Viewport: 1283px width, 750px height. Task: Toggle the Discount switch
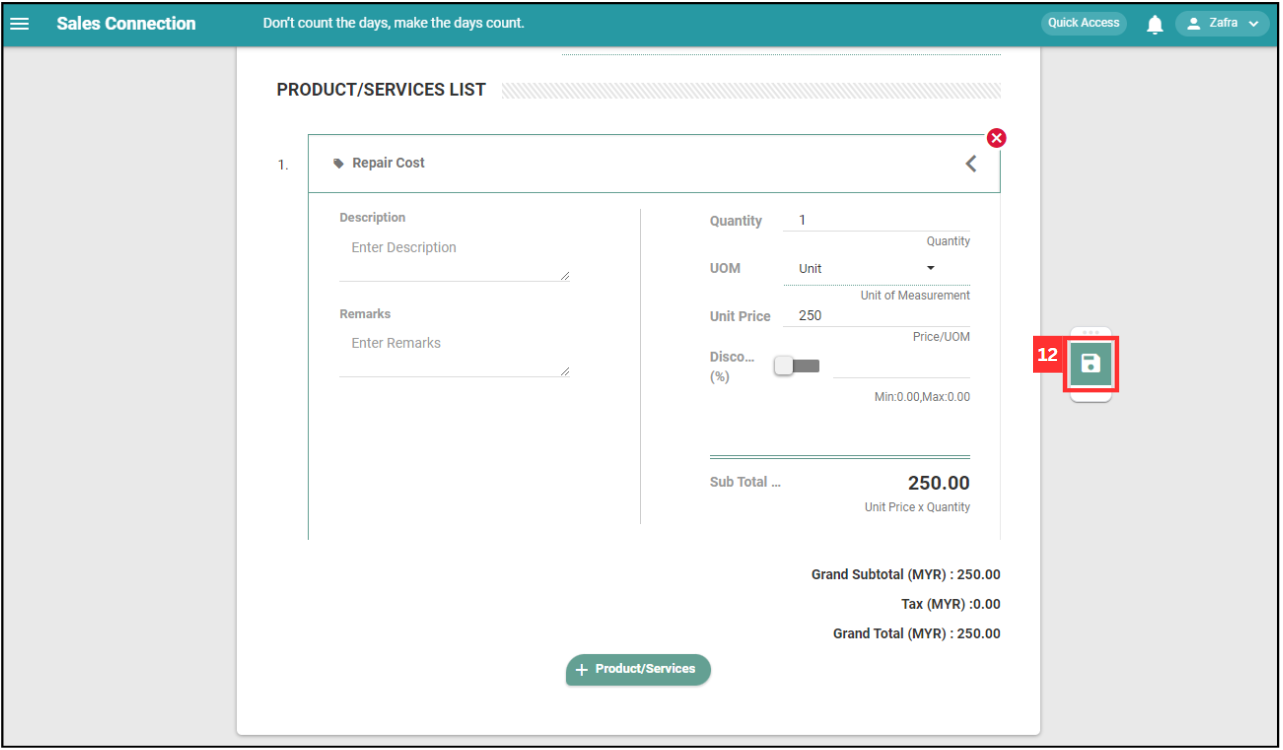coord(796,366)
